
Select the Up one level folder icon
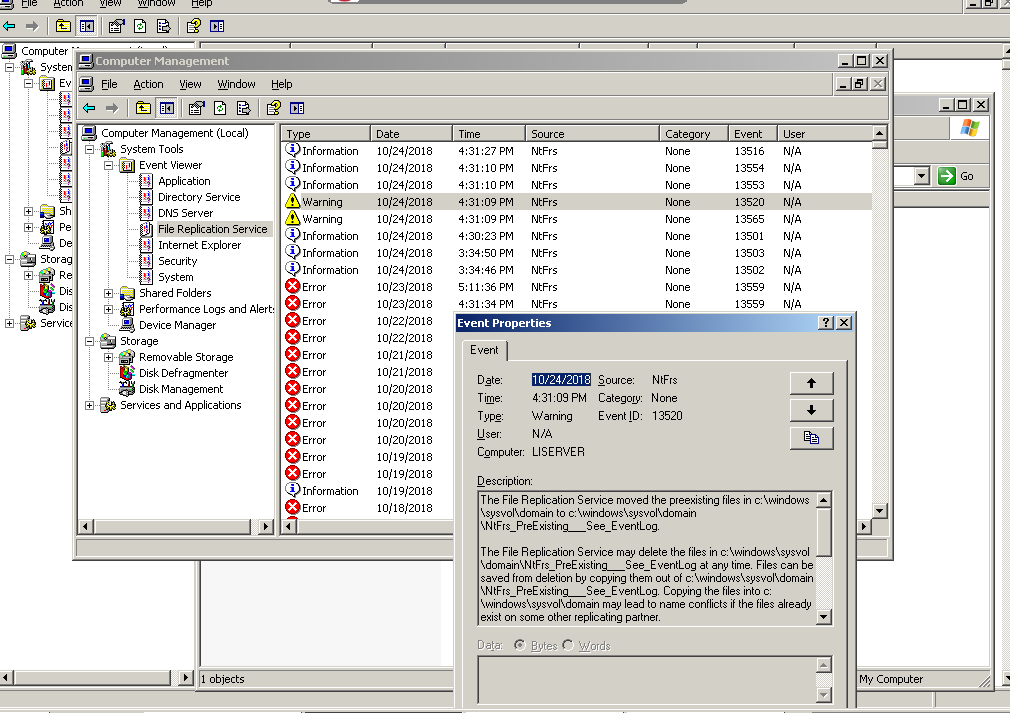coord(141,108)
